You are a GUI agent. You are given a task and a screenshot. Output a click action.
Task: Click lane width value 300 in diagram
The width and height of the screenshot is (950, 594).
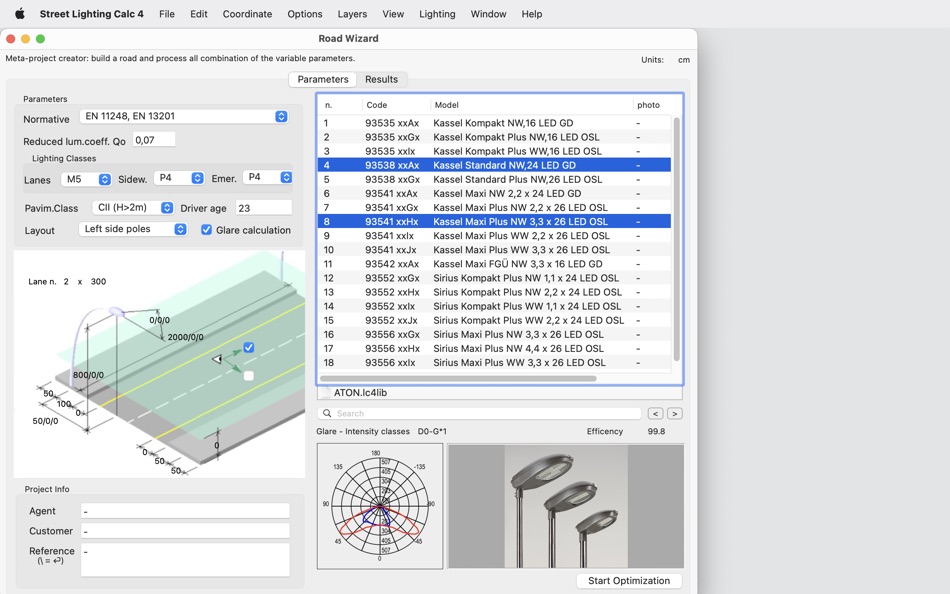pos(98,281)
